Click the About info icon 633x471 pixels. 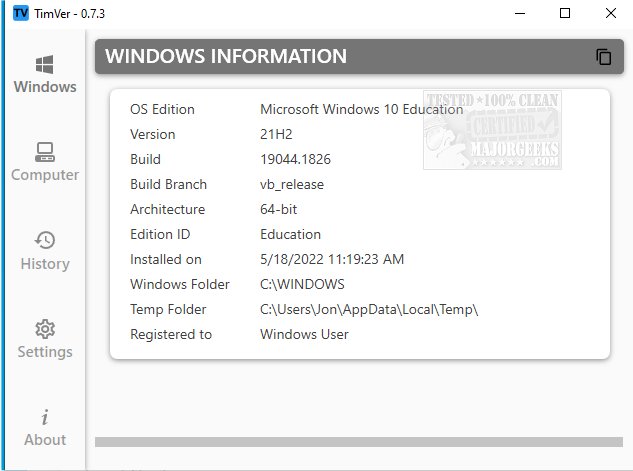pos(44,417)
